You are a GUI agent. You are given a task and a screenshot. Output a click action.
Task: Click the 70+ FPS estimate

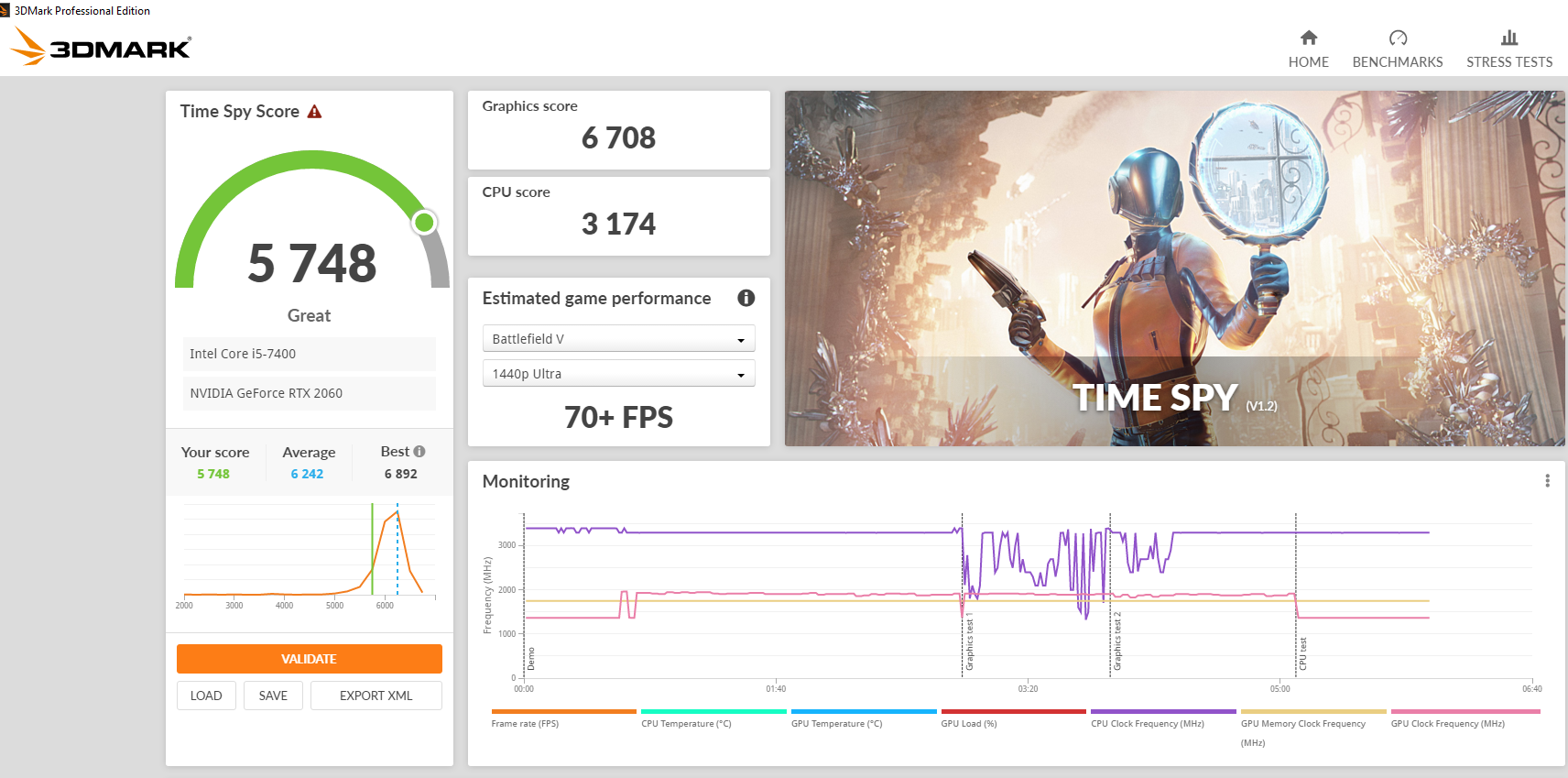coord(619,418)
